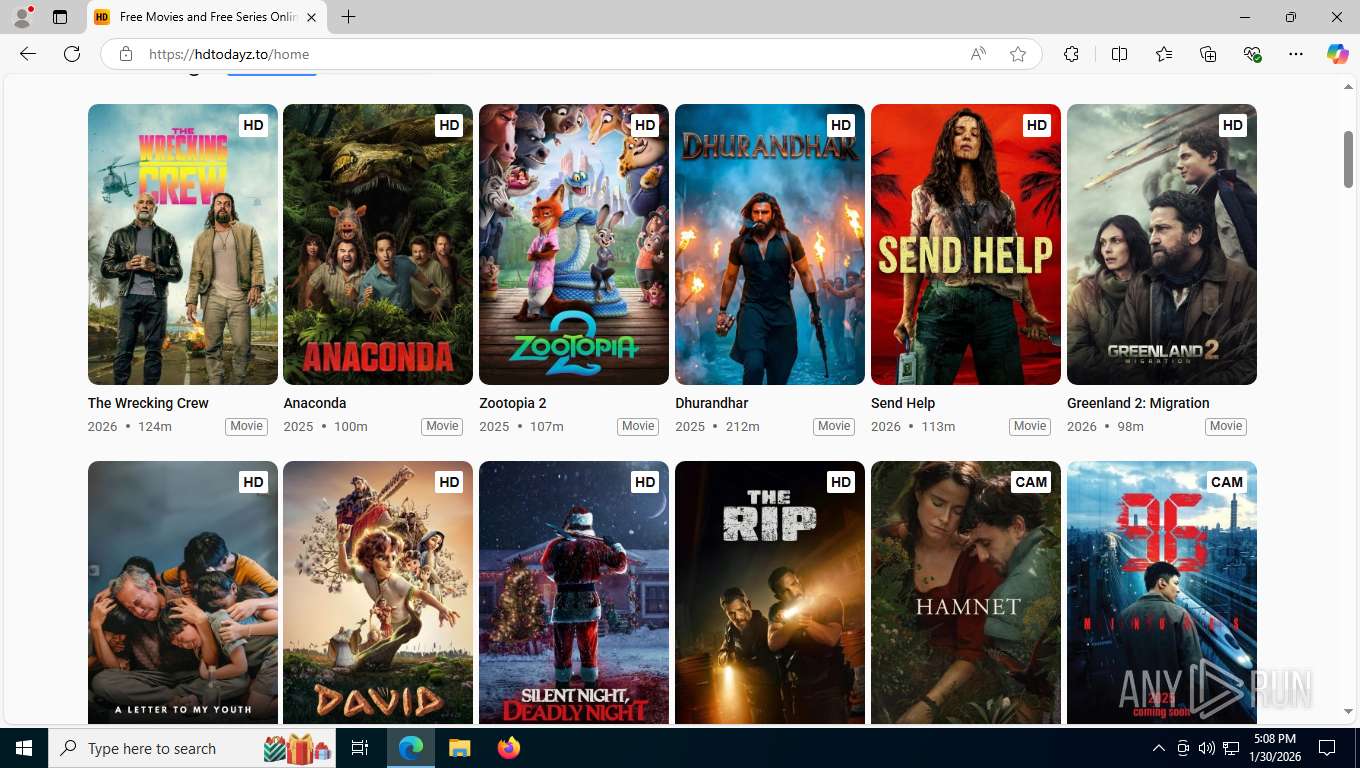The height and width of the screenshot is (768, 1360).
Task: Click the taskbar search box
Action: (x=192, y=748)
